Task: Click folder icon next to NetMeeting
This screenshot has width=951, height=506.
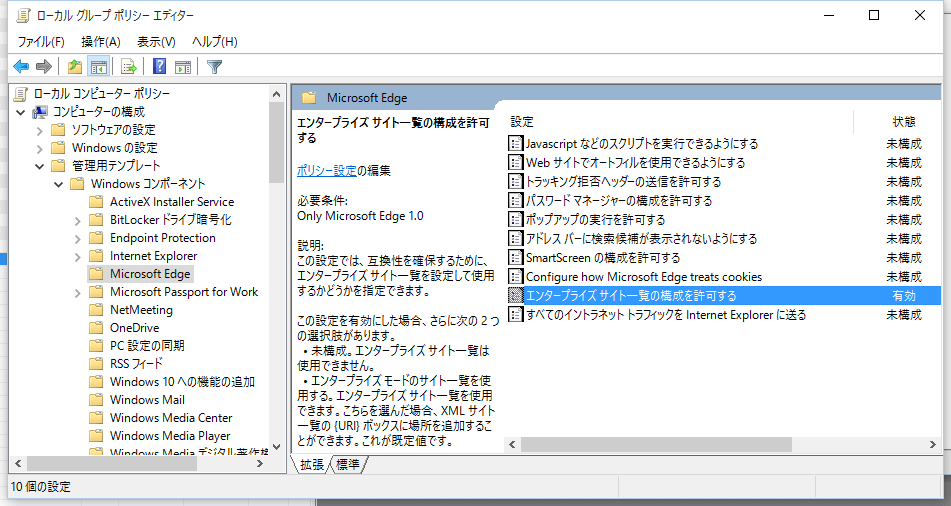Action: [x=96, y=309]
